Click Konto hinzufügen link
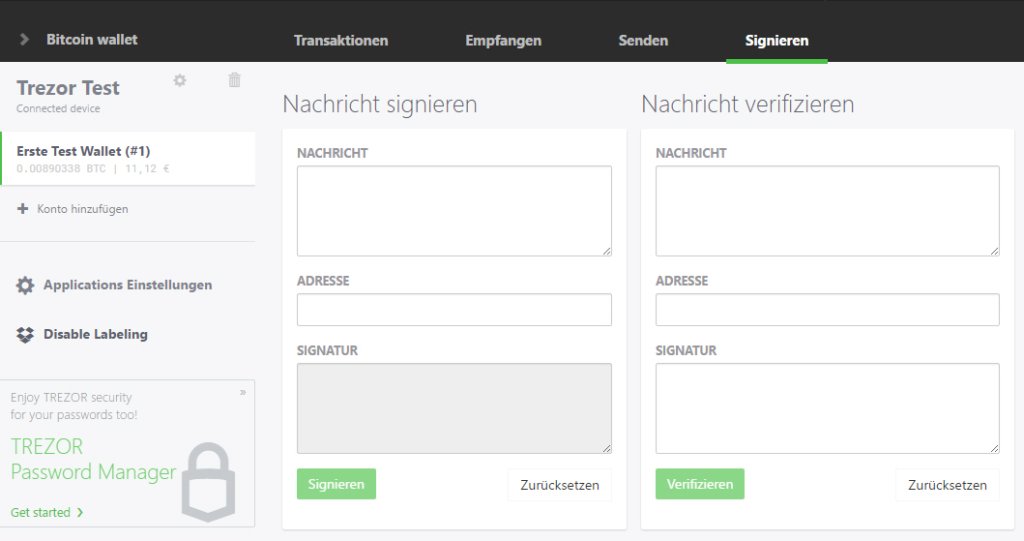 point(82,209)
